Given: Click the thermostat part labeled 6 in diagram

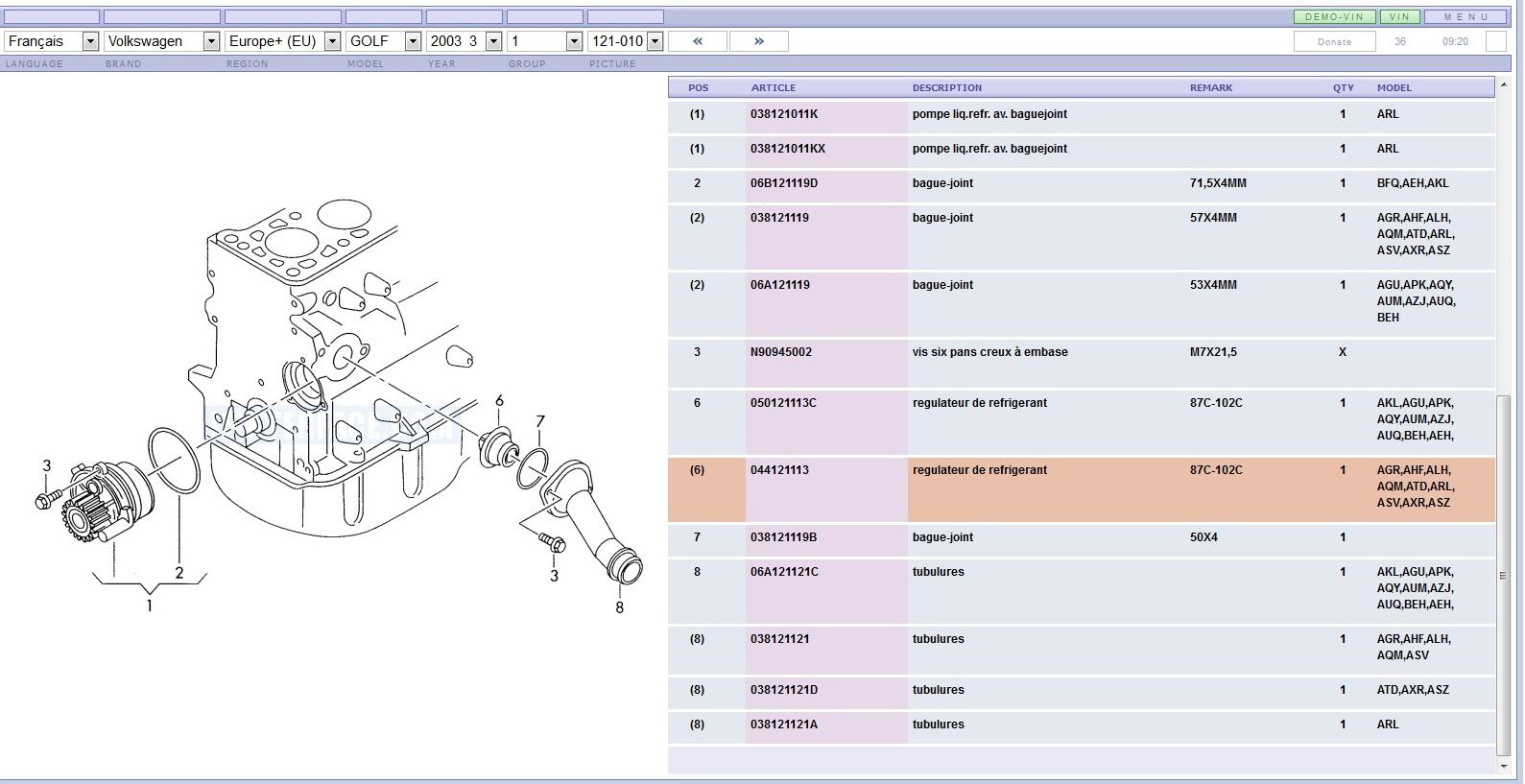Looking at the screenshot, I should pyautogui.click(x=498, y=447).
